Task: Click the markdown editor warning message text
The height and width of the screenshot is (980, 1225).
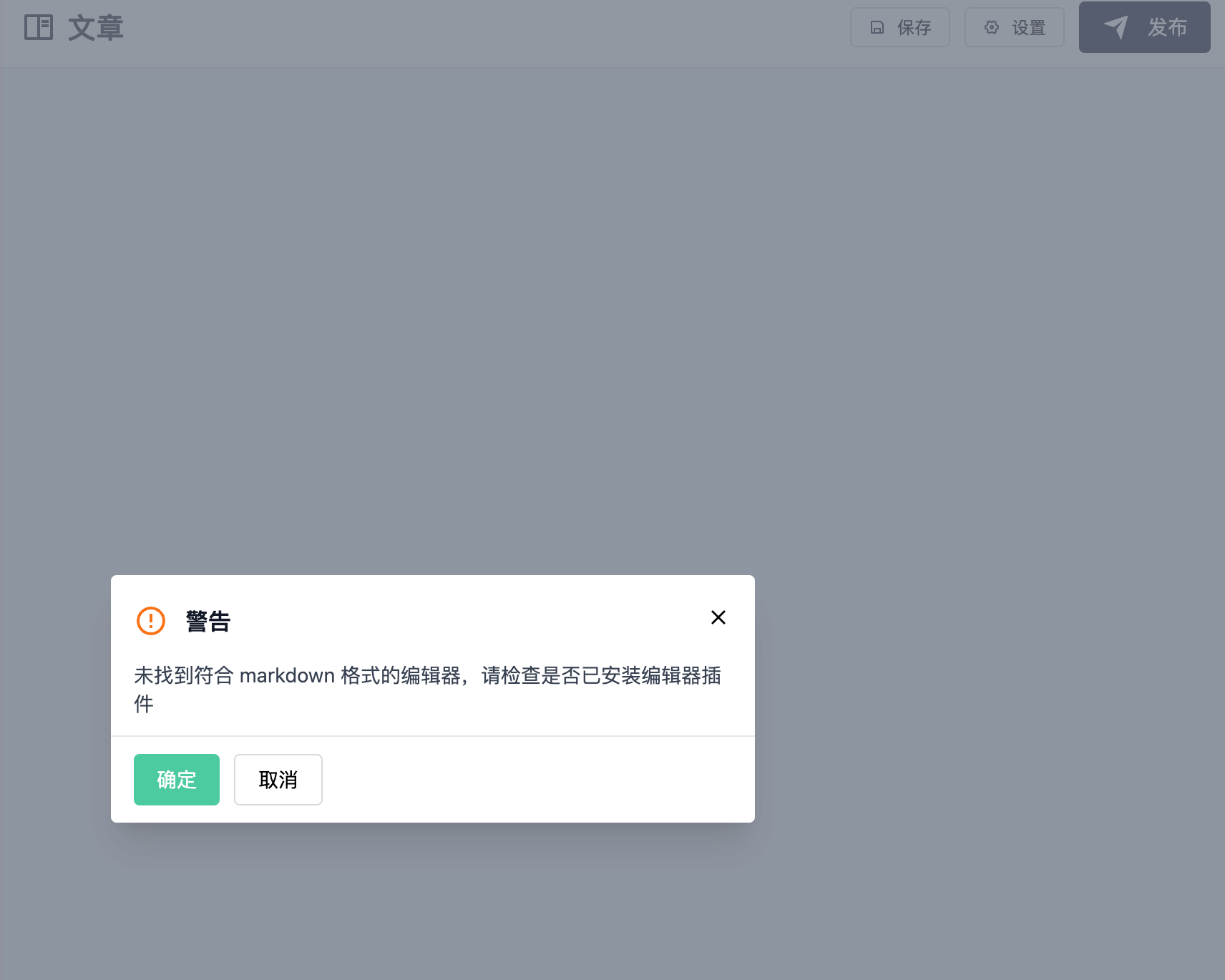Action: click(428, 689)
